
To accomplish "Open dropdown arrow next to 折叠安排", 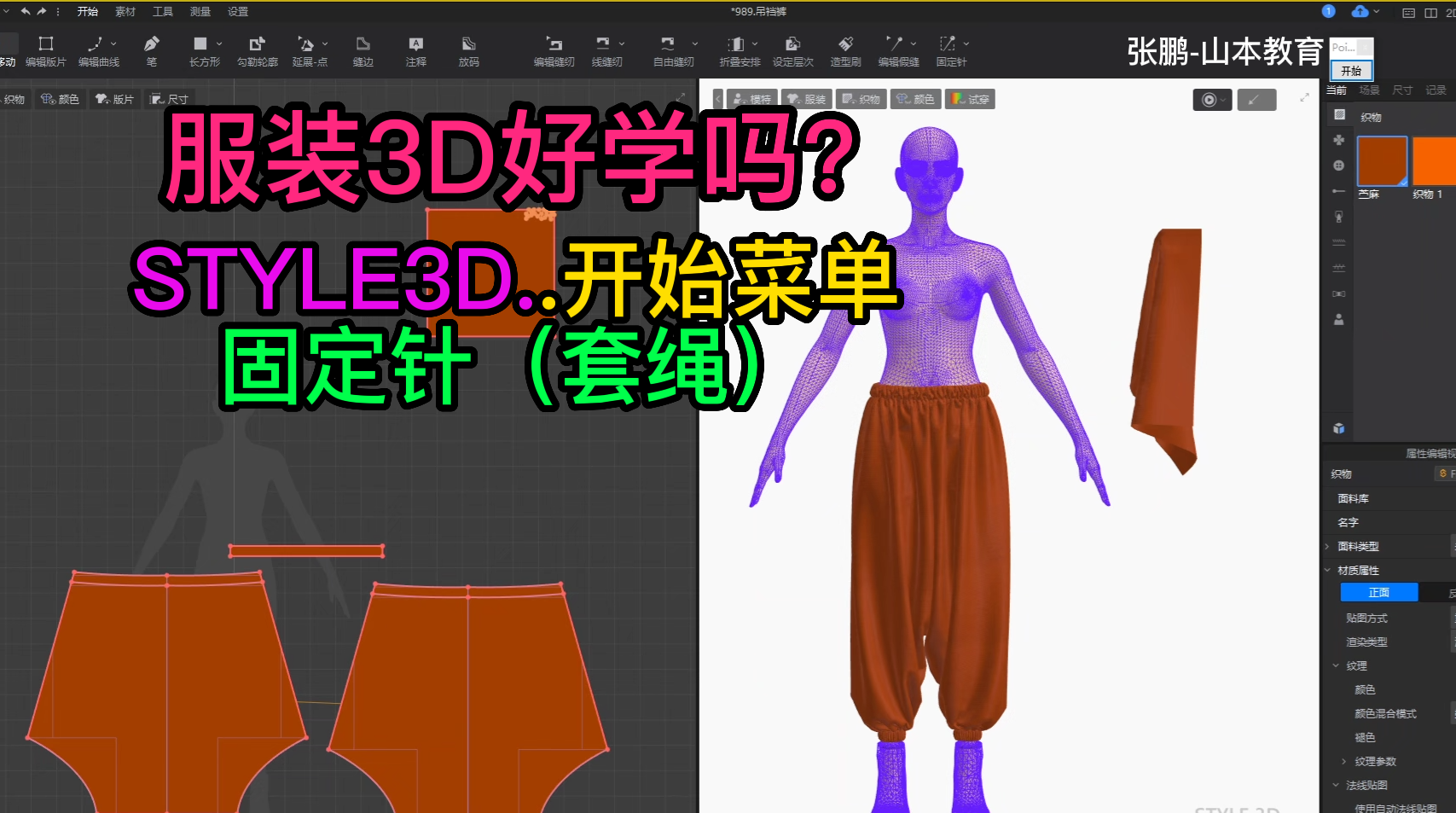I will tap(755, 44).
